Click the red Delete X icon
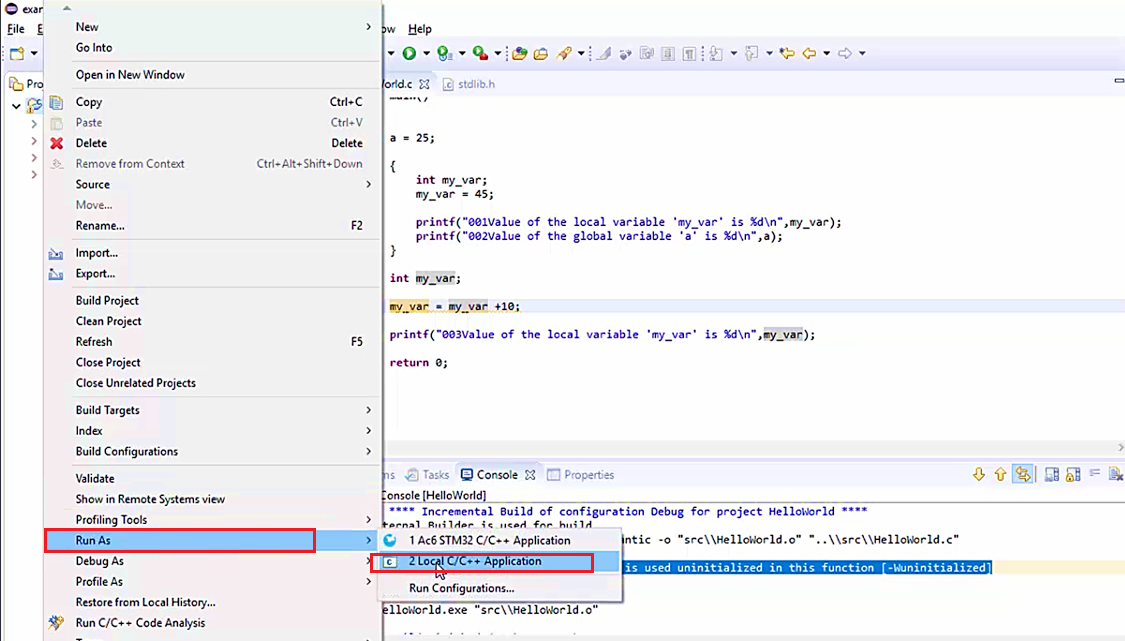Screen dimensions: 1125x641 point(57,143)
